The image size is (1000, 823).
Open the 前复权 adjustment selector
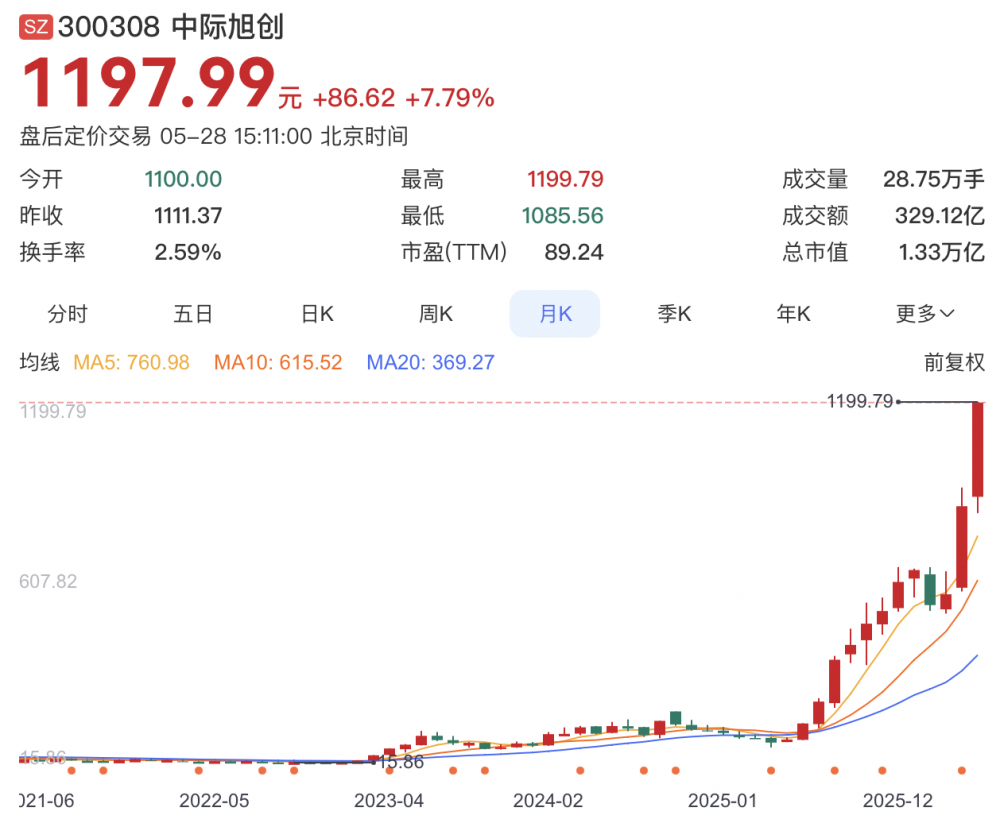[x=954, y=362]
